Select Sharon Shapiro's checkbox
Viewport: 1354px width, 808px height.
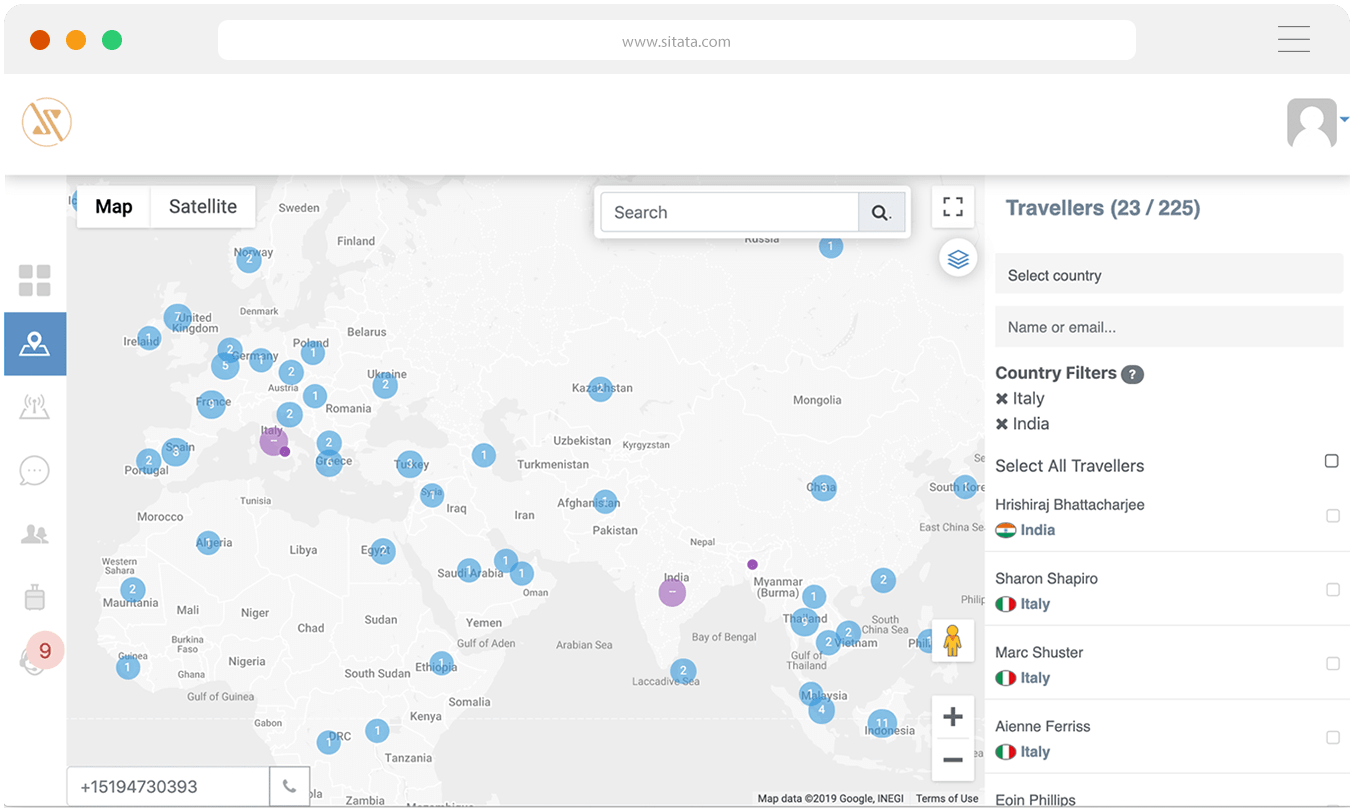[x=1332, y=590]
